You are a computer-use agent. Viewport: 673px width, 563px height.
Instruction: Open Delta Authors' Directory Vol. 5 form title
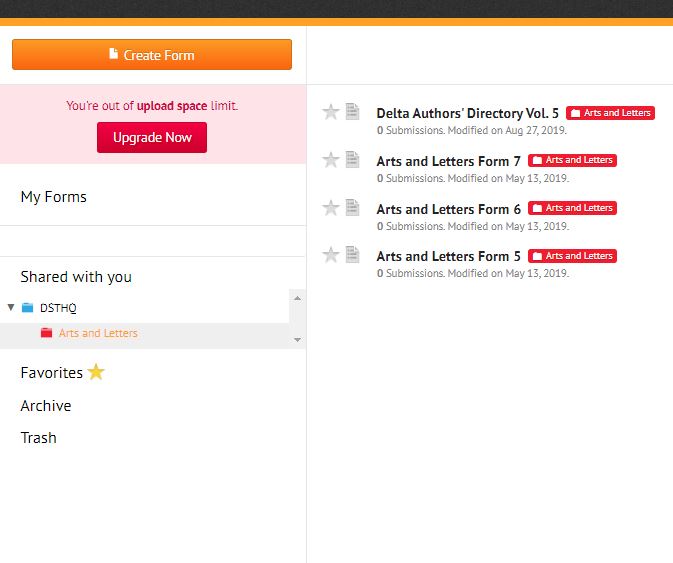click(x=468, y=113)
